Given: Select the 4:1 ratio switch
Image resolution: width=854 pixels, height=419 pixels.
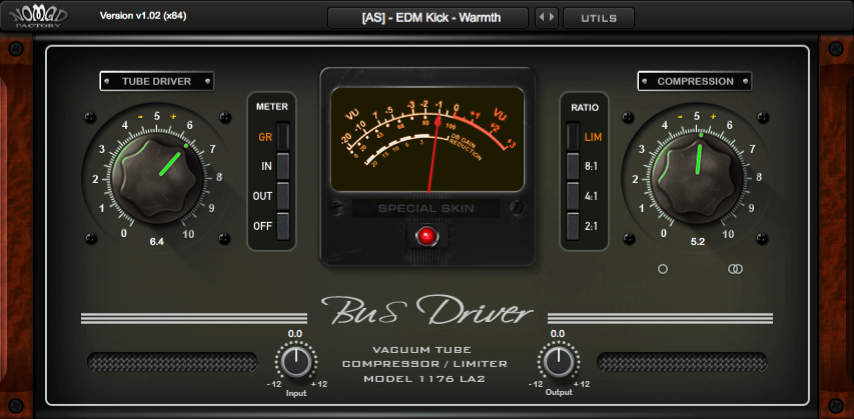Looking at the screenshot, I should pos(572,196).
